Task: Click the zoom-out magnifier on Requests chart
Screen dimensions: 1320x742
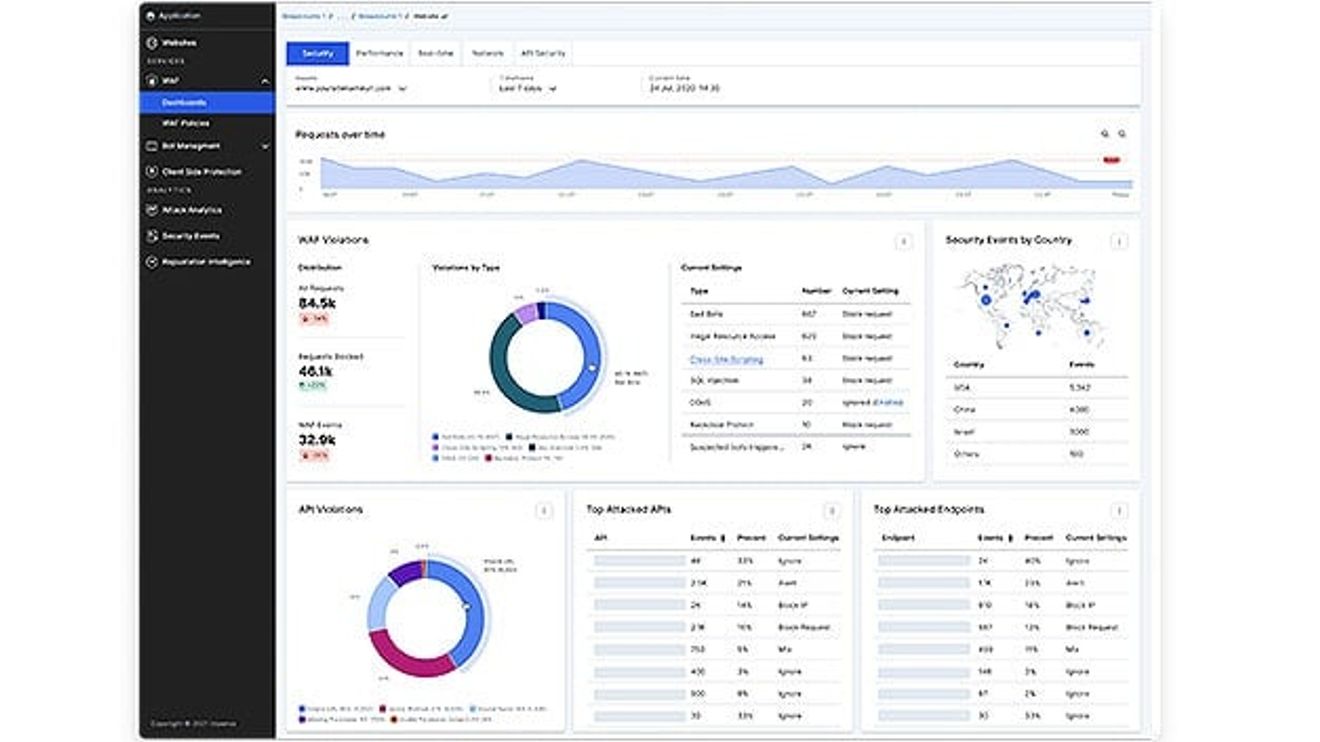Action: pyautogui.click(x=1122, y=134)
